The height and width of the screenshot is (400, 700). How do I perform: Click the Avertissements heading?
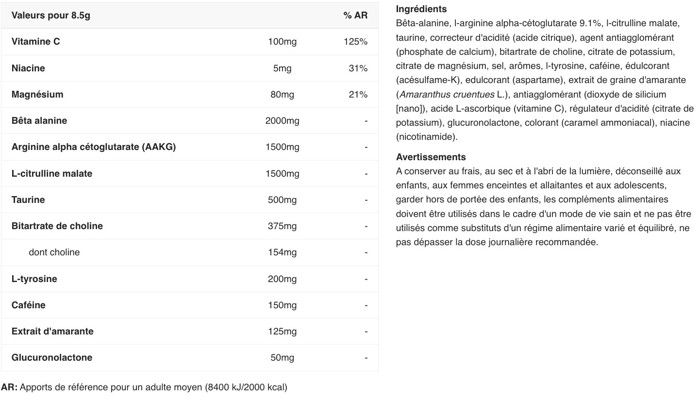click(x=431, y=157)
